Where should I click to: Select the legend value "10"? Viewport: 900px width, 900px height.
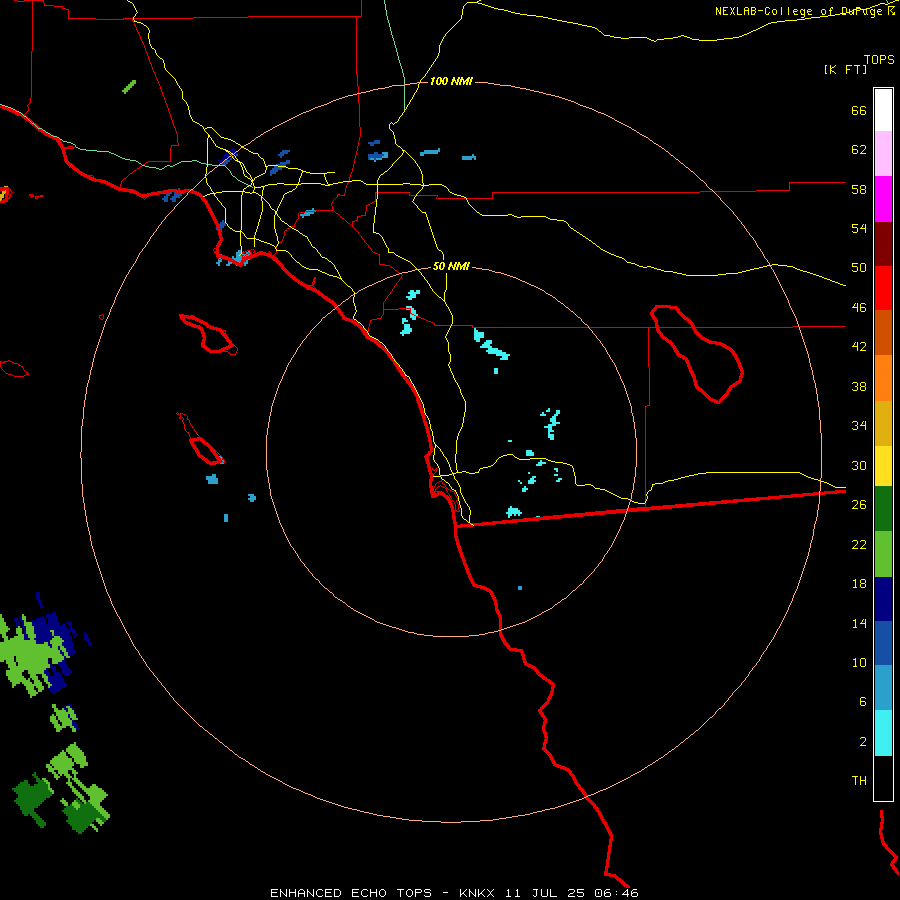point(859,662)
